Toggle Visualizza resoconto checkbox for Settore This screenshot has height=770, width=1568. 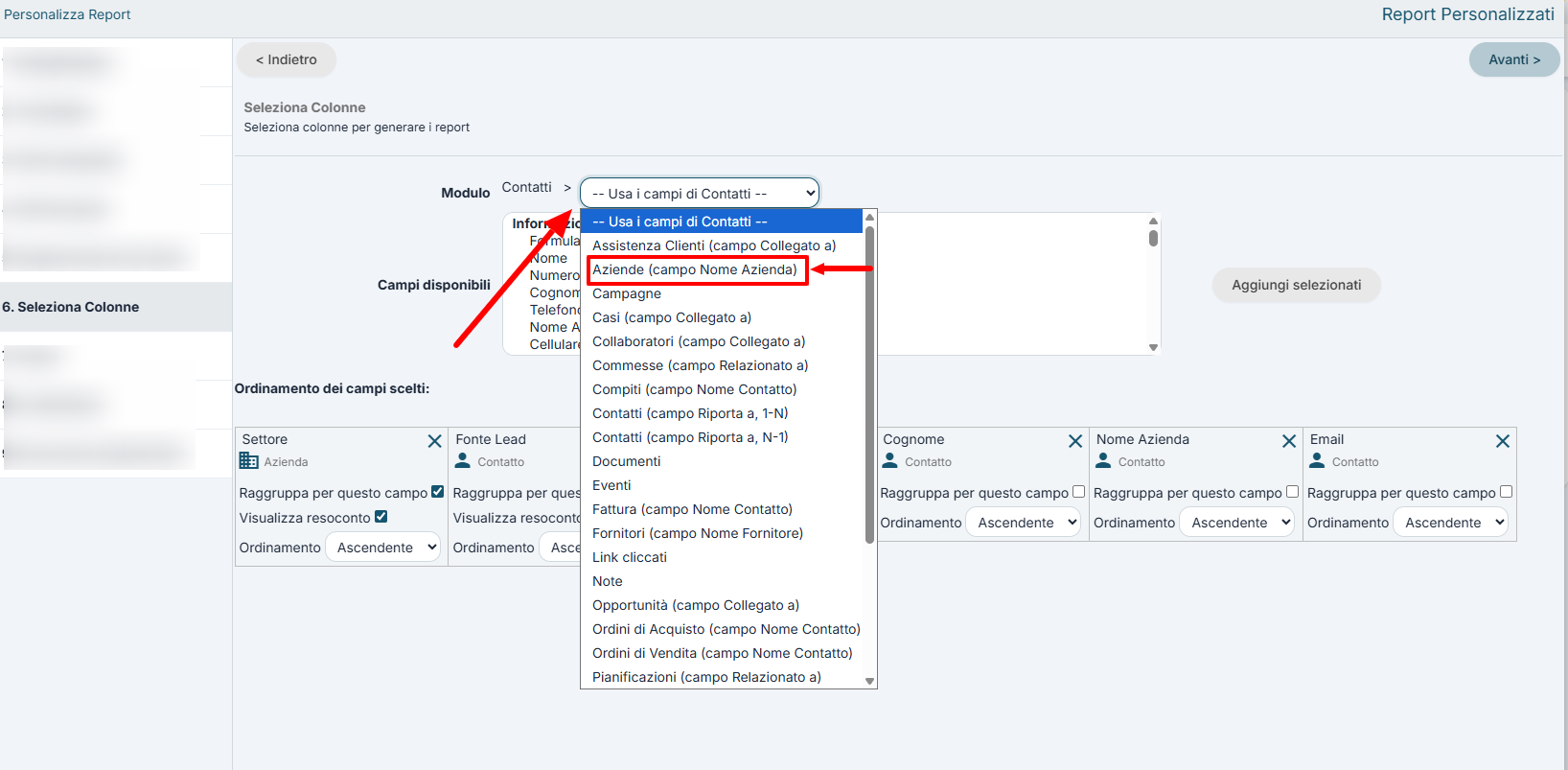381,517
